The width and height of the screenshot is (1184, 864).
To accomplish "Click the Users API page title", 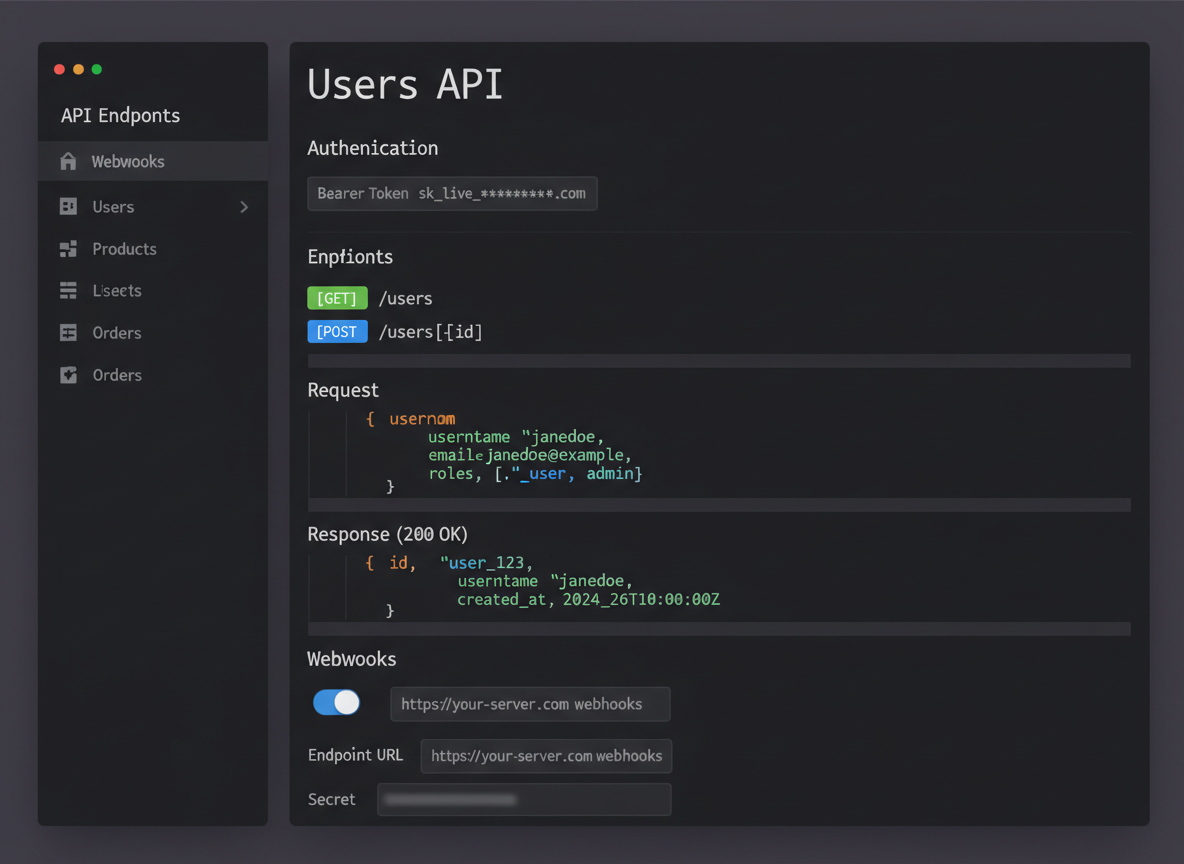I will [405, 84].
